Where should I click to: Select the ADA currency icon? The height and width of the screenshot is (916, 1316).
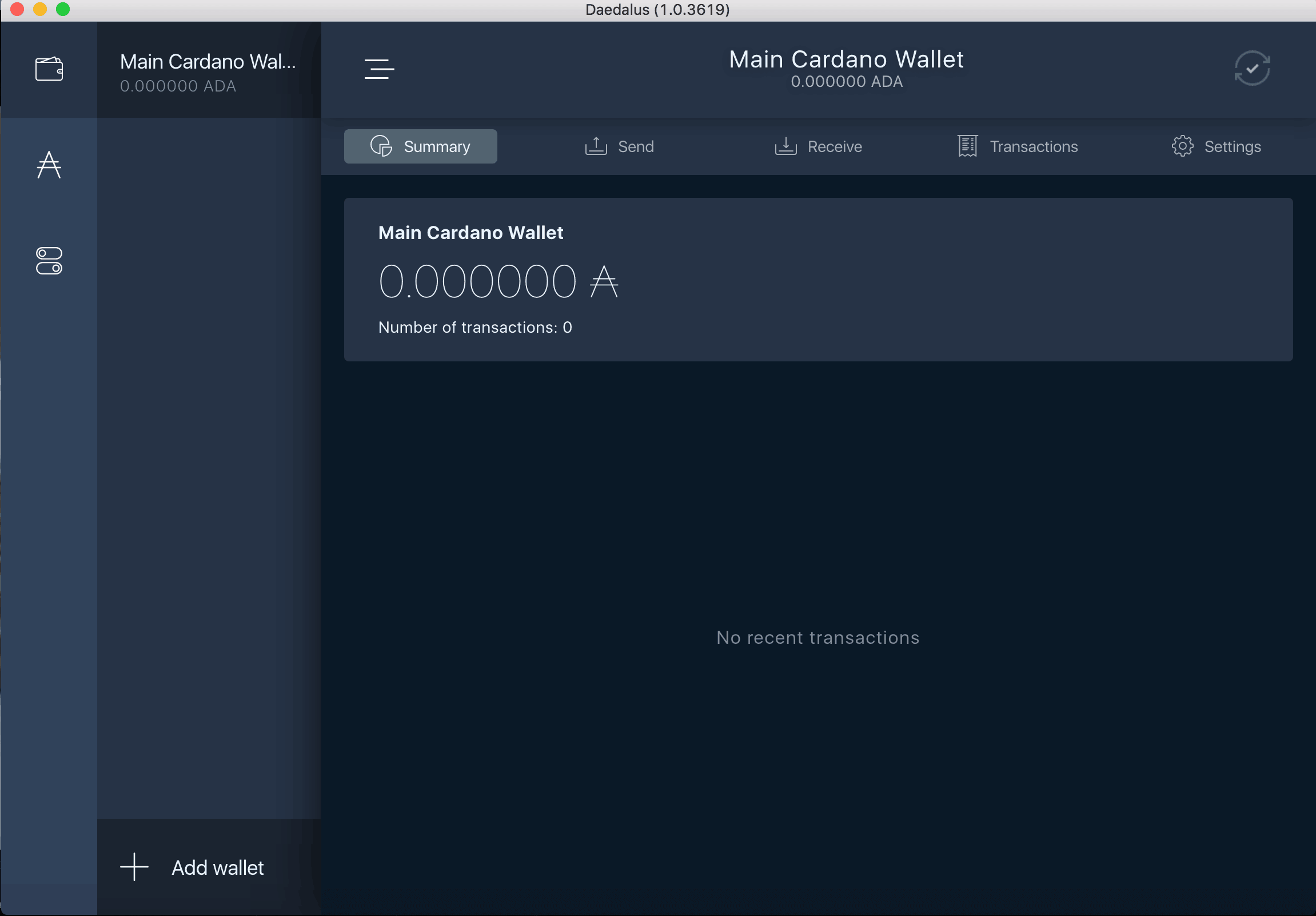point(50,163)
